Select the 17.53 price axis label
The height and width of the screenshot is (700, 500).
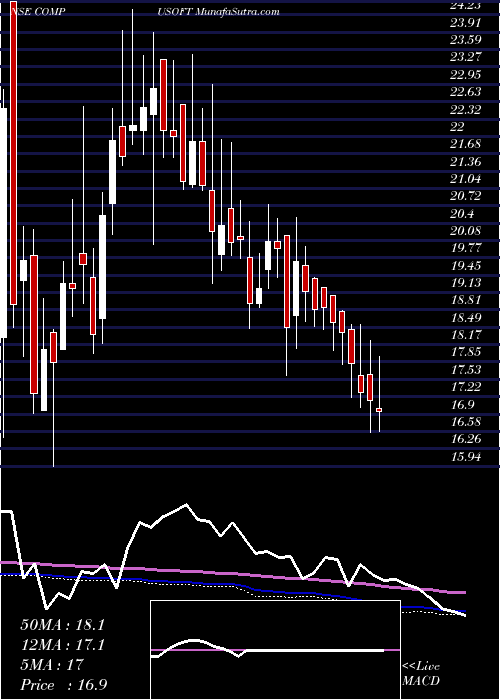point(466,370)
